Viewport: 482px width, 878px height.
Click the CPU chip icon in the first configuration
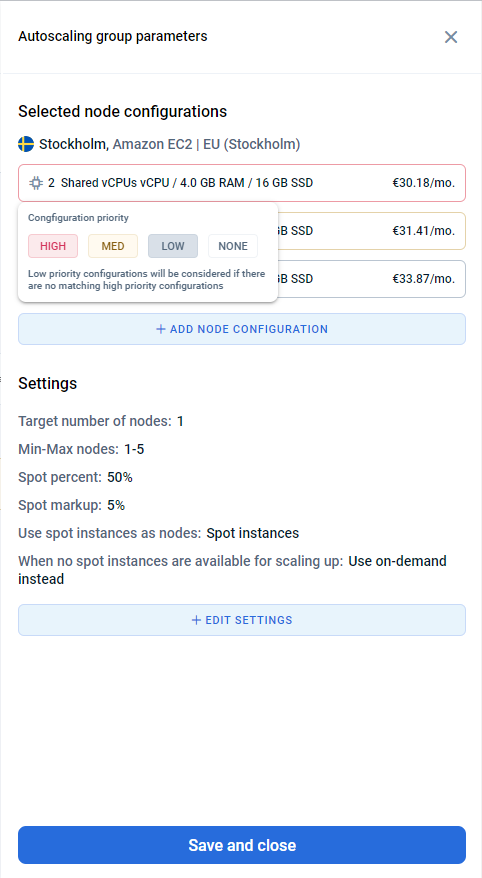[x=36, y=183]
